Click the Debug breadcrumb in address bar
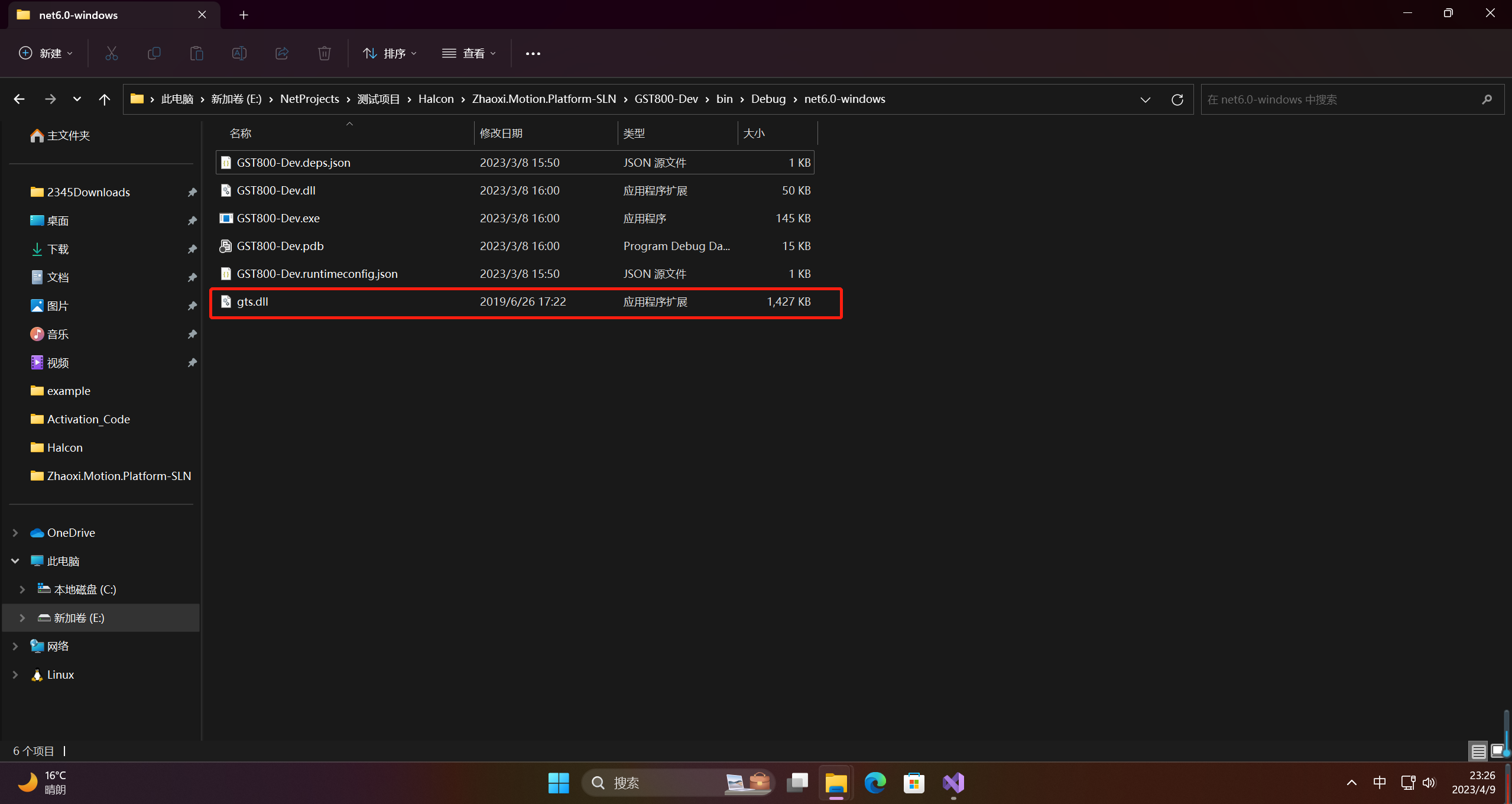 (768, 99)
